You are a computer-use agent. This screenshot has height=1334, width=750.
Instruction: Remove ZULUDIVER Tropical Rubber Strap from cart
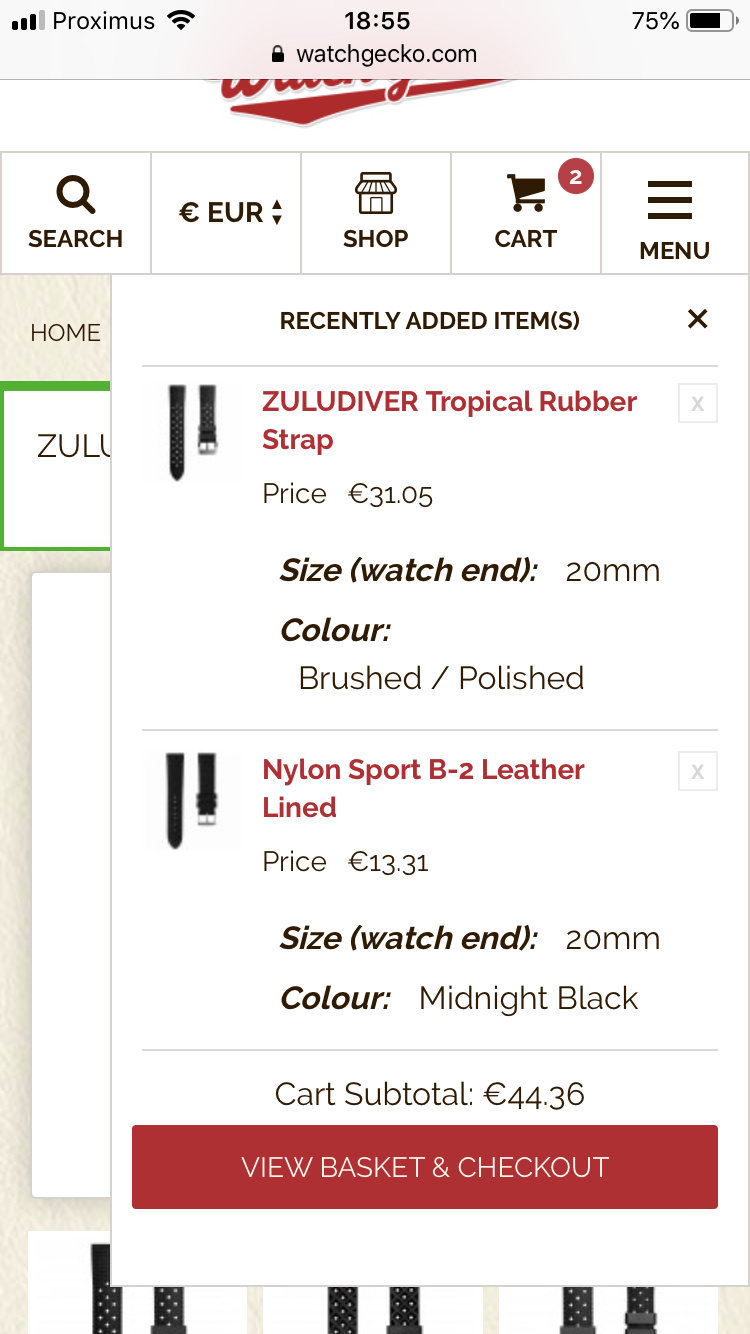(698, 404)
